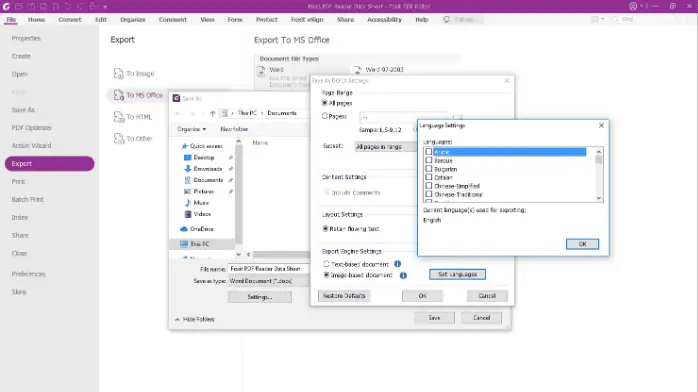Collapse folders with Hide Folders
The width and height of the screenshot is (698, 392).
(x=195, y=319)
